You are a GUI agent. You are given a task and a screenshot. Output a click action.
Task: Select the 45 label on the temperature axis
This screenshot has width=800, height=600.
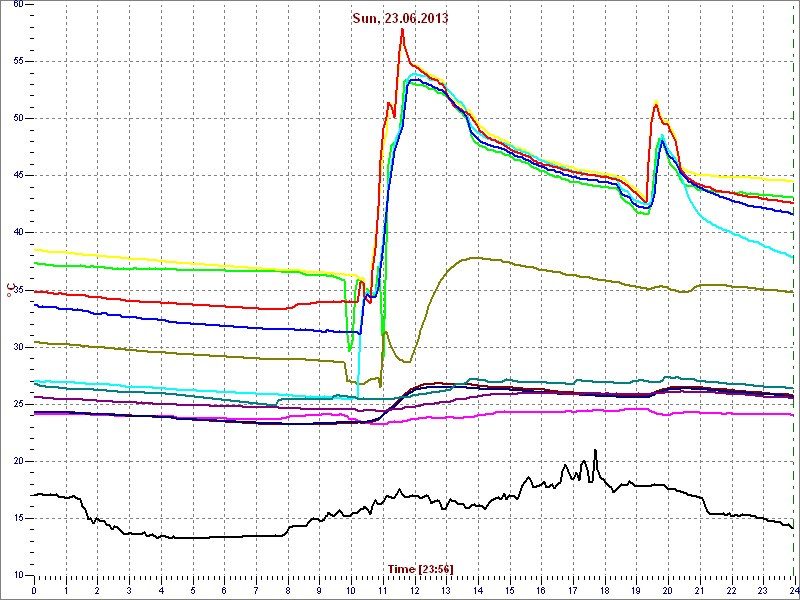(x=18, y=176)
